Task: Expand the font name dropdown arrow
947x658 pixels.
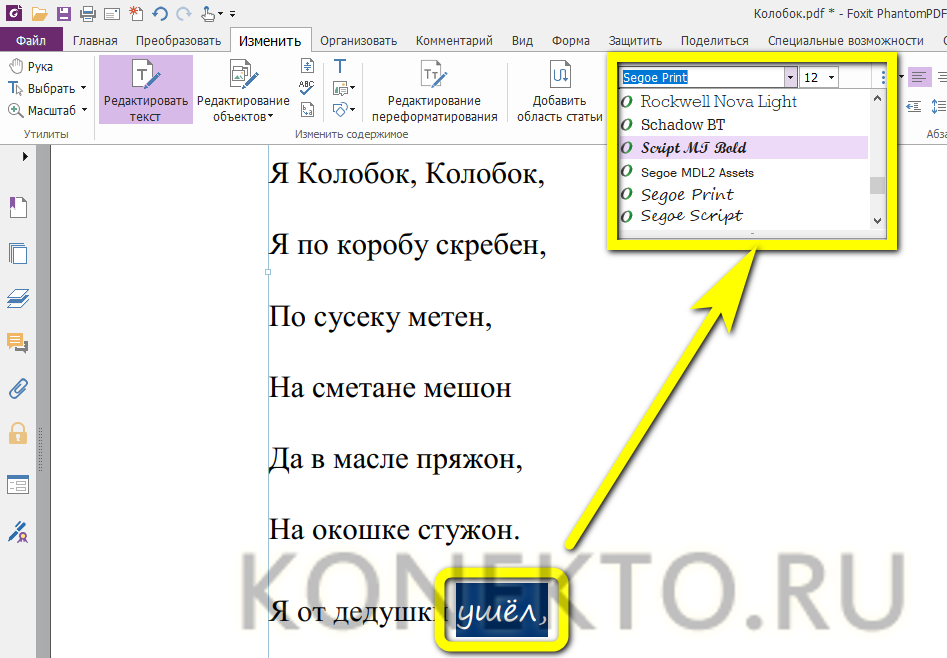Action: pos(790,77)
